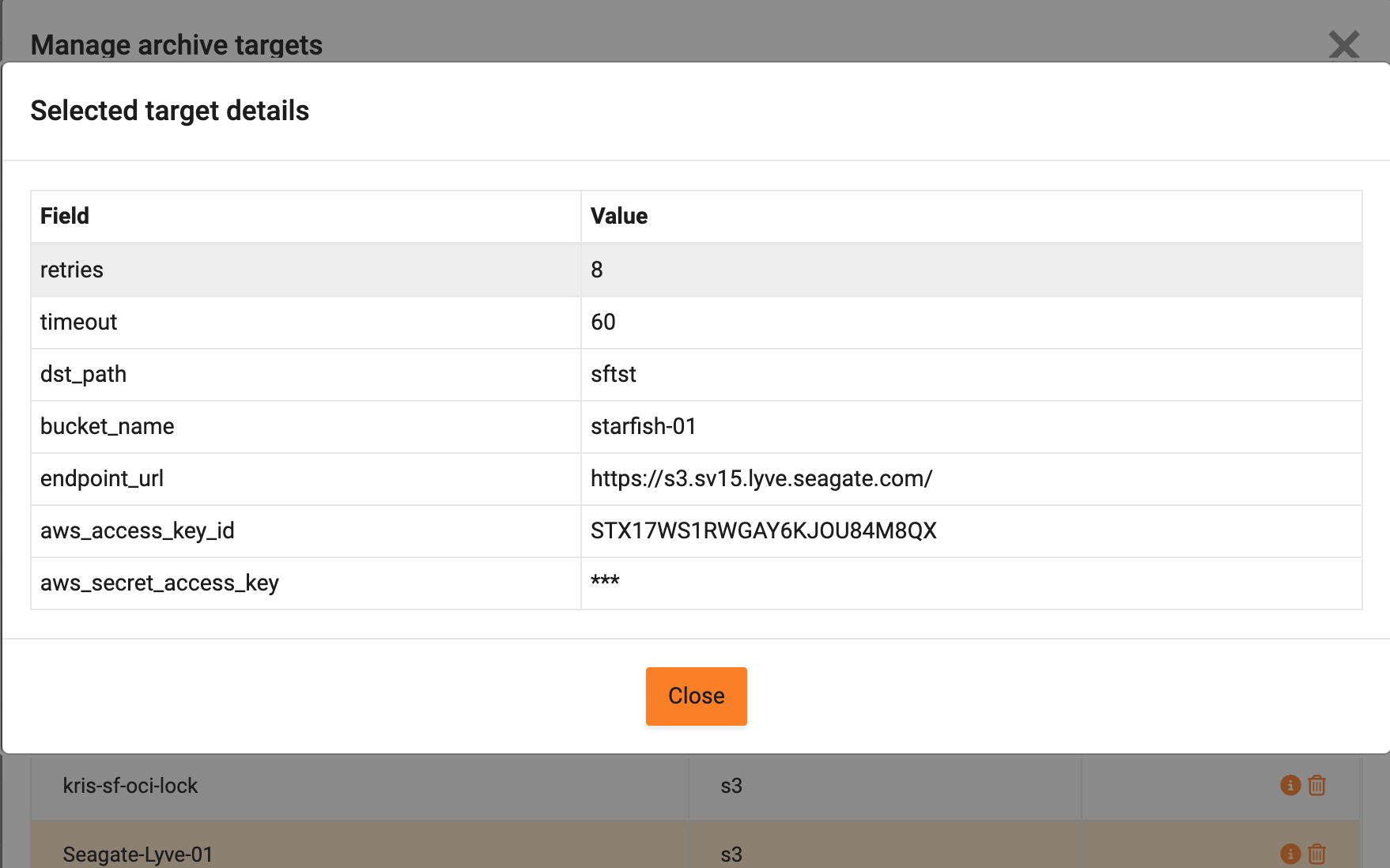Click the bucket_name field name
The image size is (1390, 868).
108,426
